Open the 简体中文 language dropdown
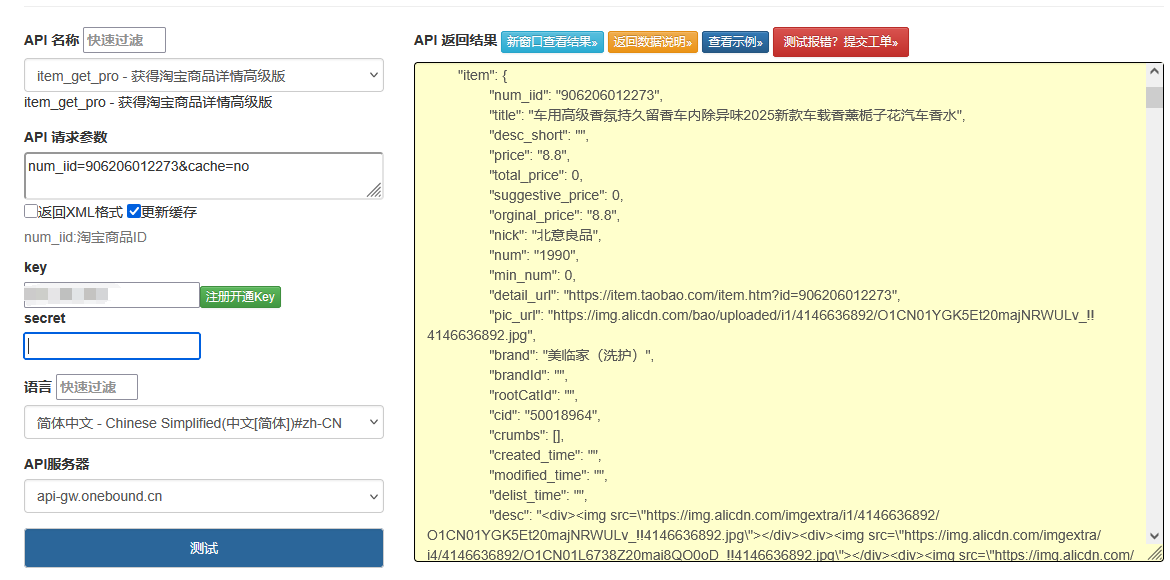The width and height of the screenshot is (1170, 580). click(x=204, y=422)
